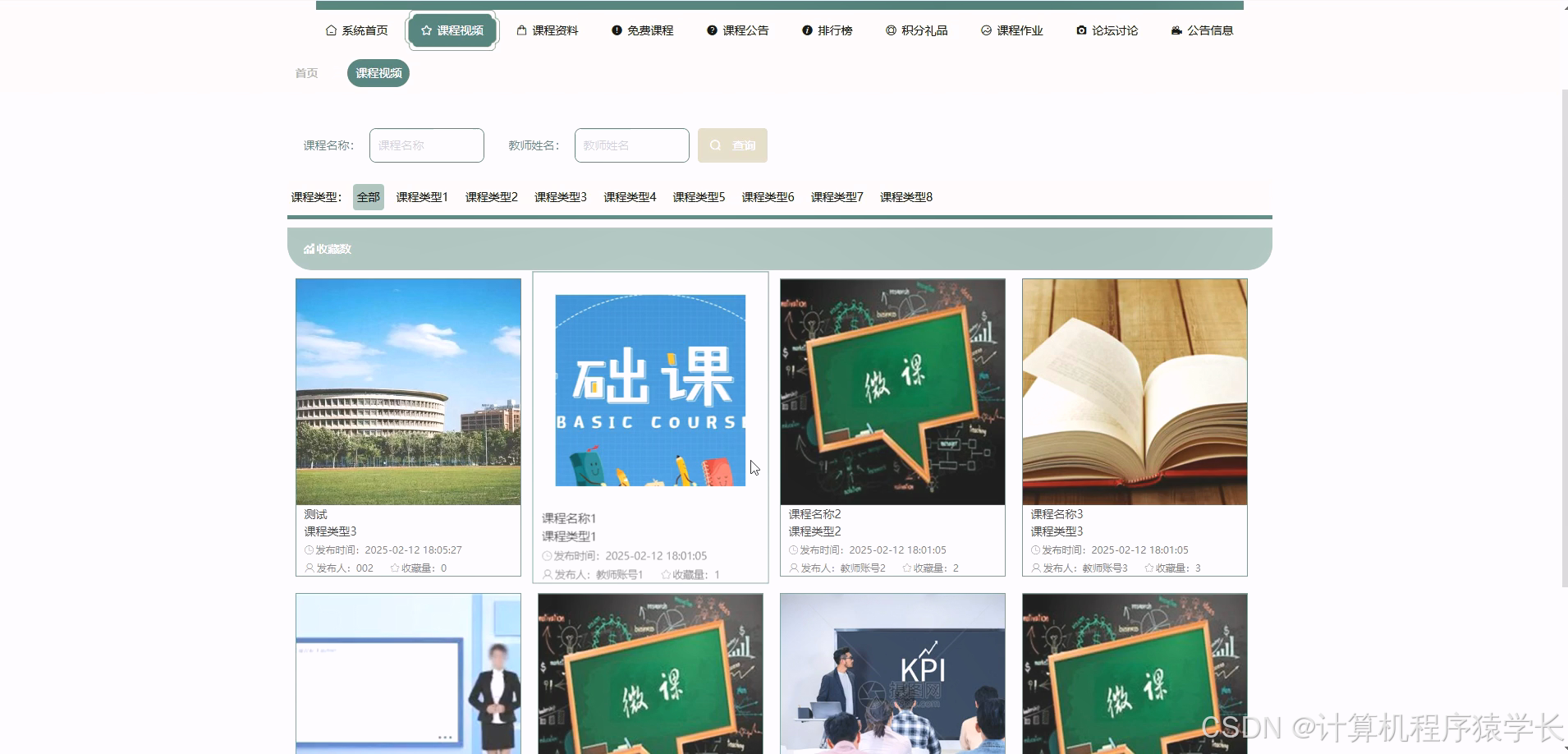Click the 免费课程 exclamation icon
The height and width of the screenshot is (754, 1568).
pyautogui.click(x=617, y=30)
